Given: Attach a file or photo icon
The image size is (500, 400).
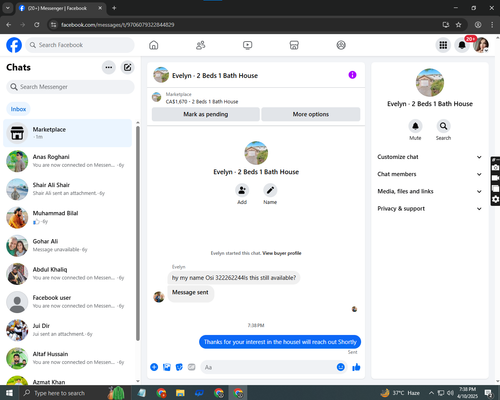Looking at the screenshot, I should point(167,367).
